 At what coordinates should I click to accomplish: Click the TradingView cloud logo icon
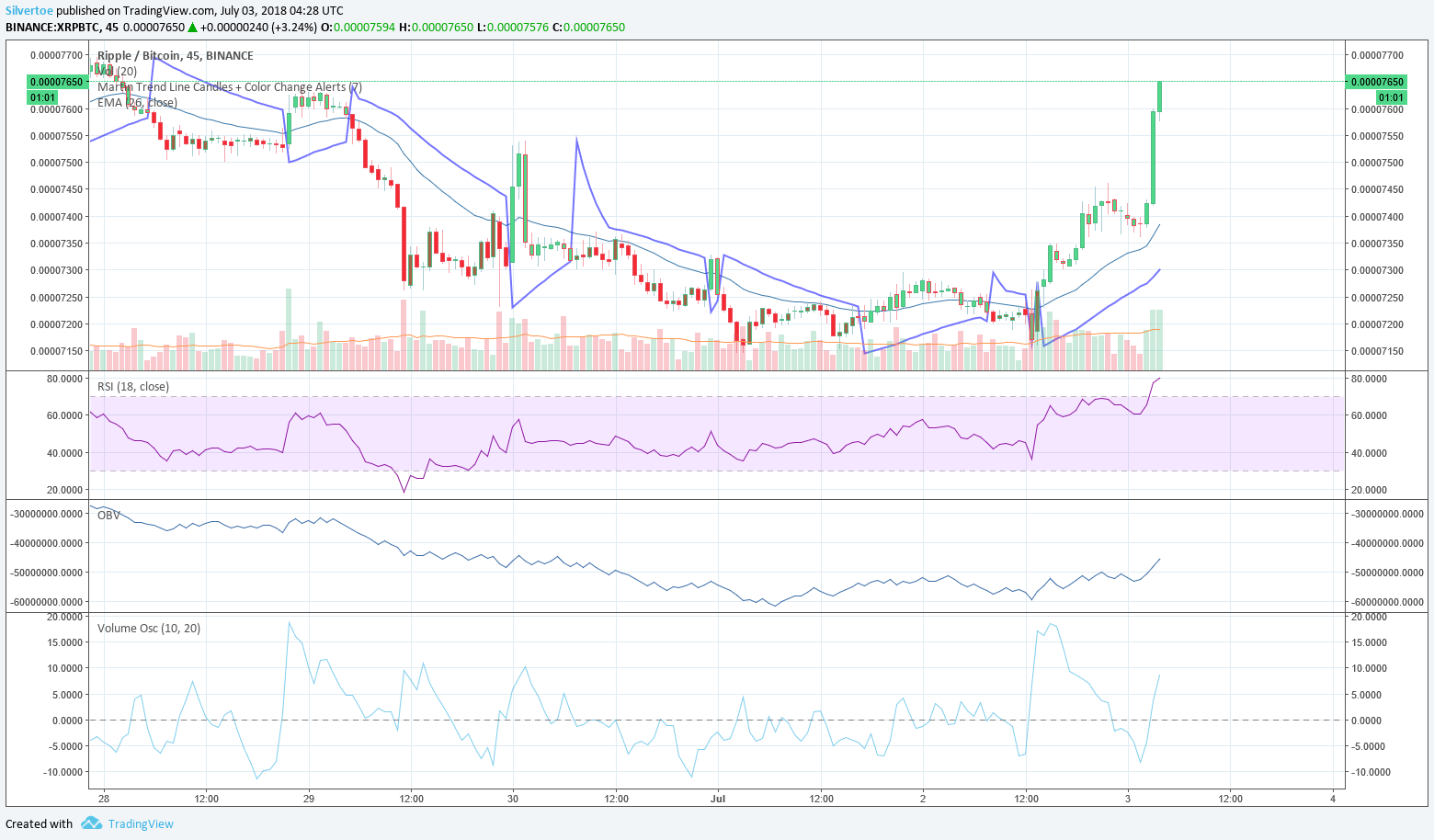91,823
